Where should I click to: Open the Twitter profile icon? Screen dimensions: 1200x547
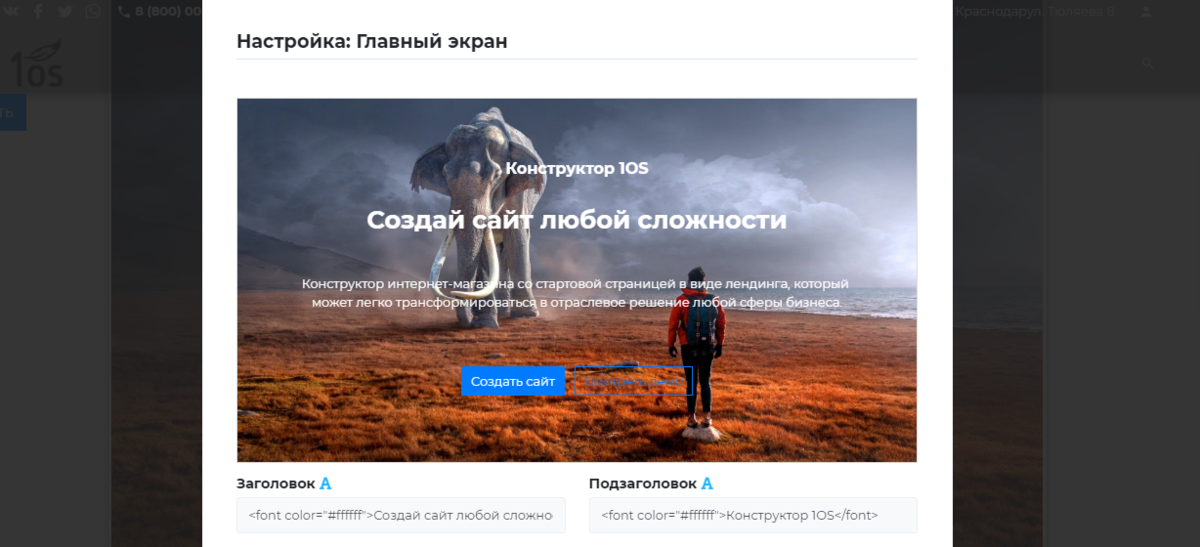click(x=65, y=11)
